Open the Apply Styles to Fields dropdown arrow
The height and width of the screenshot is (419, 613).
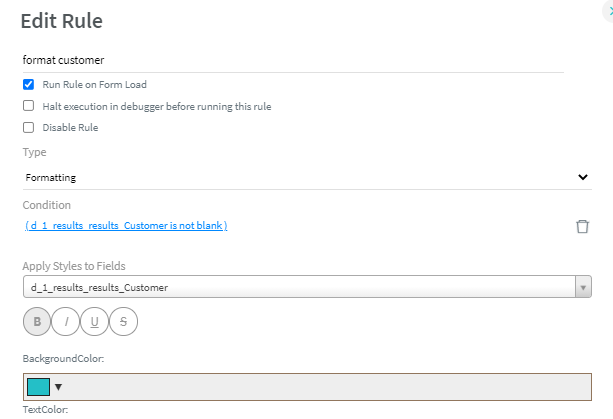(x=583, y=287)
